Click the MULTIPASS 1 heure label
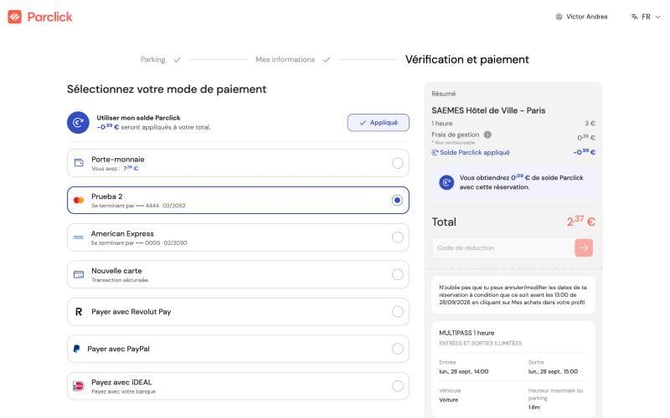The width and height of the screenshot is (670, 418). coord(467,333)
